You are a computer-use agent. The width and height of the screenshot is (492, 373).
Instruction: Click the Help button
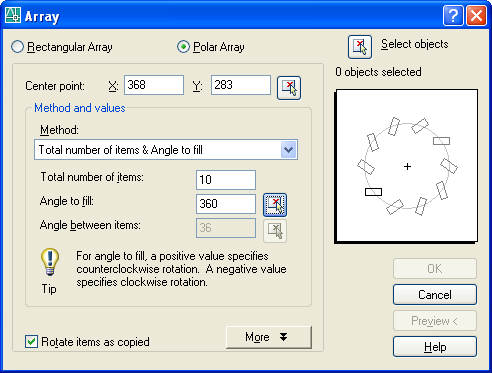[x=435, y=347]
